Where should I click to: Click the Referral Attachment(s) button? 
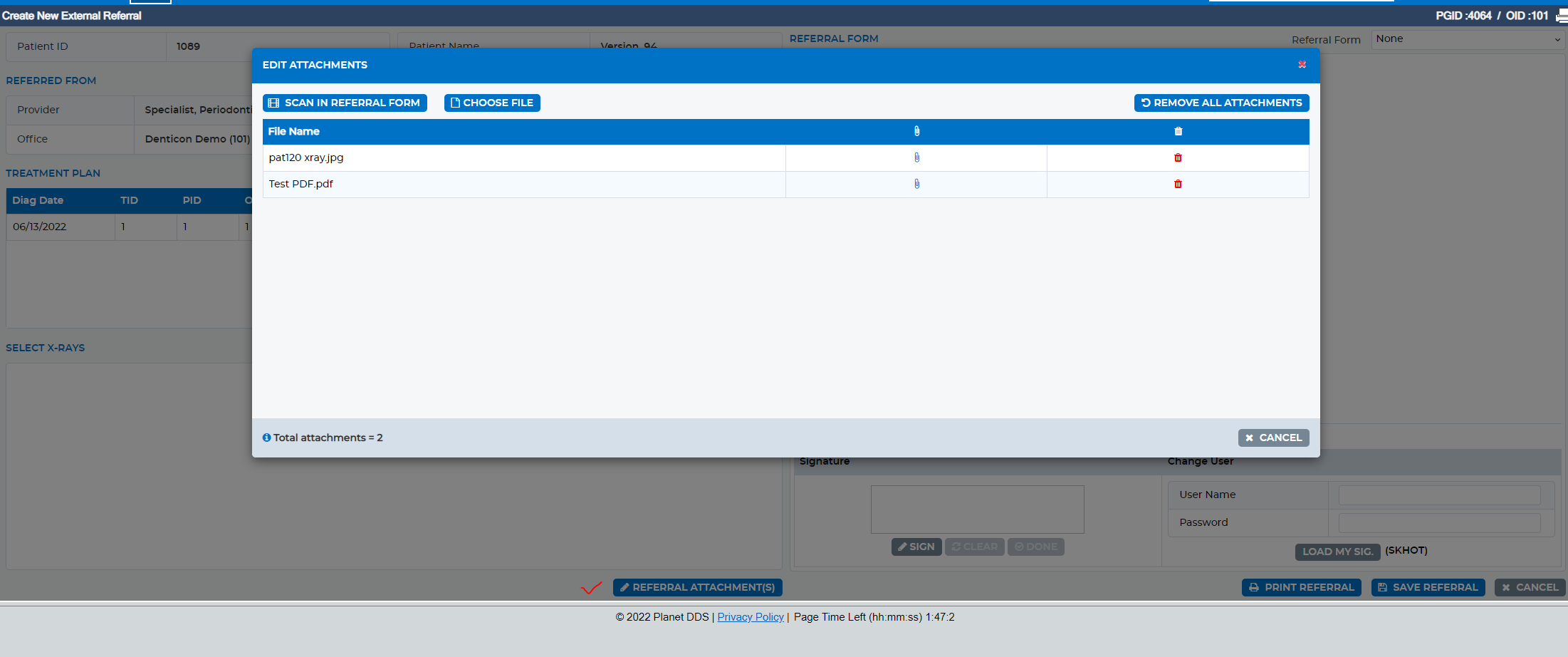tap(697, 587)
